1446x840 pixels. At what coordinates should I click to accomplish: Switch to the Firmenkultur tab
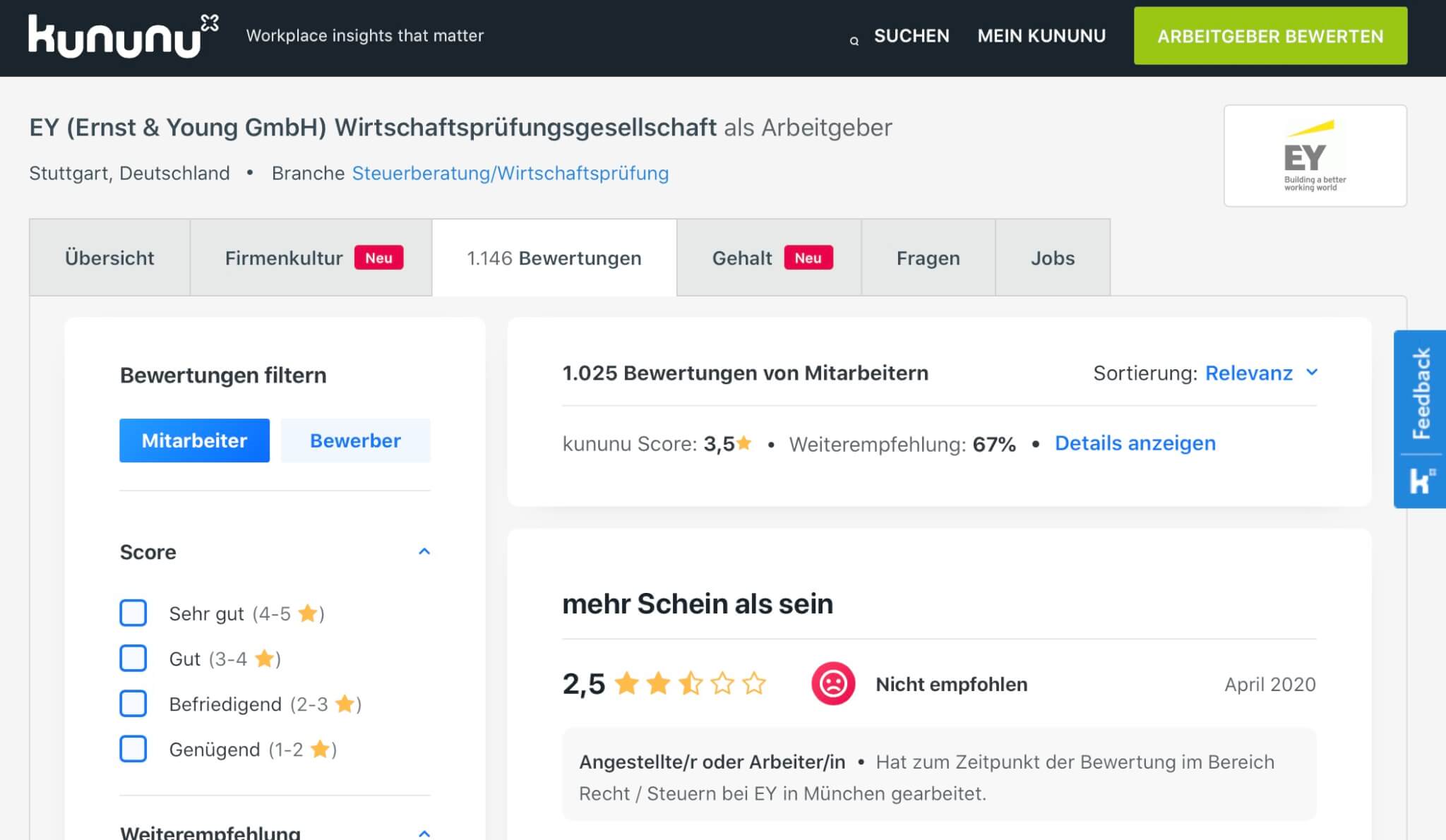tap(311, 258)
